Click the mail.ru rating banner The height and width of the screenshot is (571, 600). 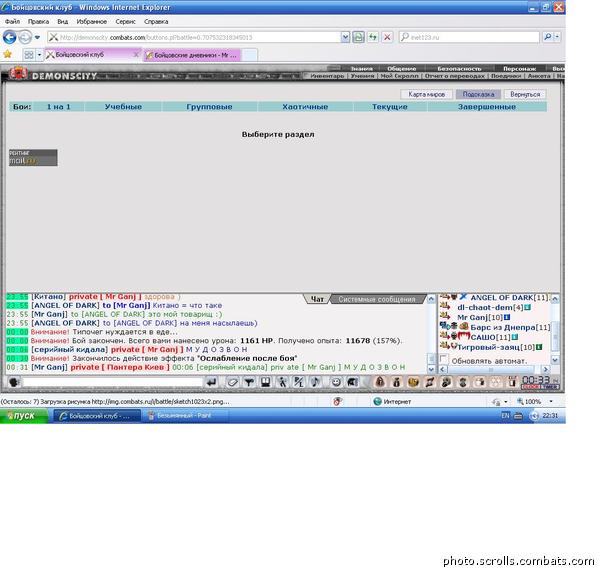(33, 158)
